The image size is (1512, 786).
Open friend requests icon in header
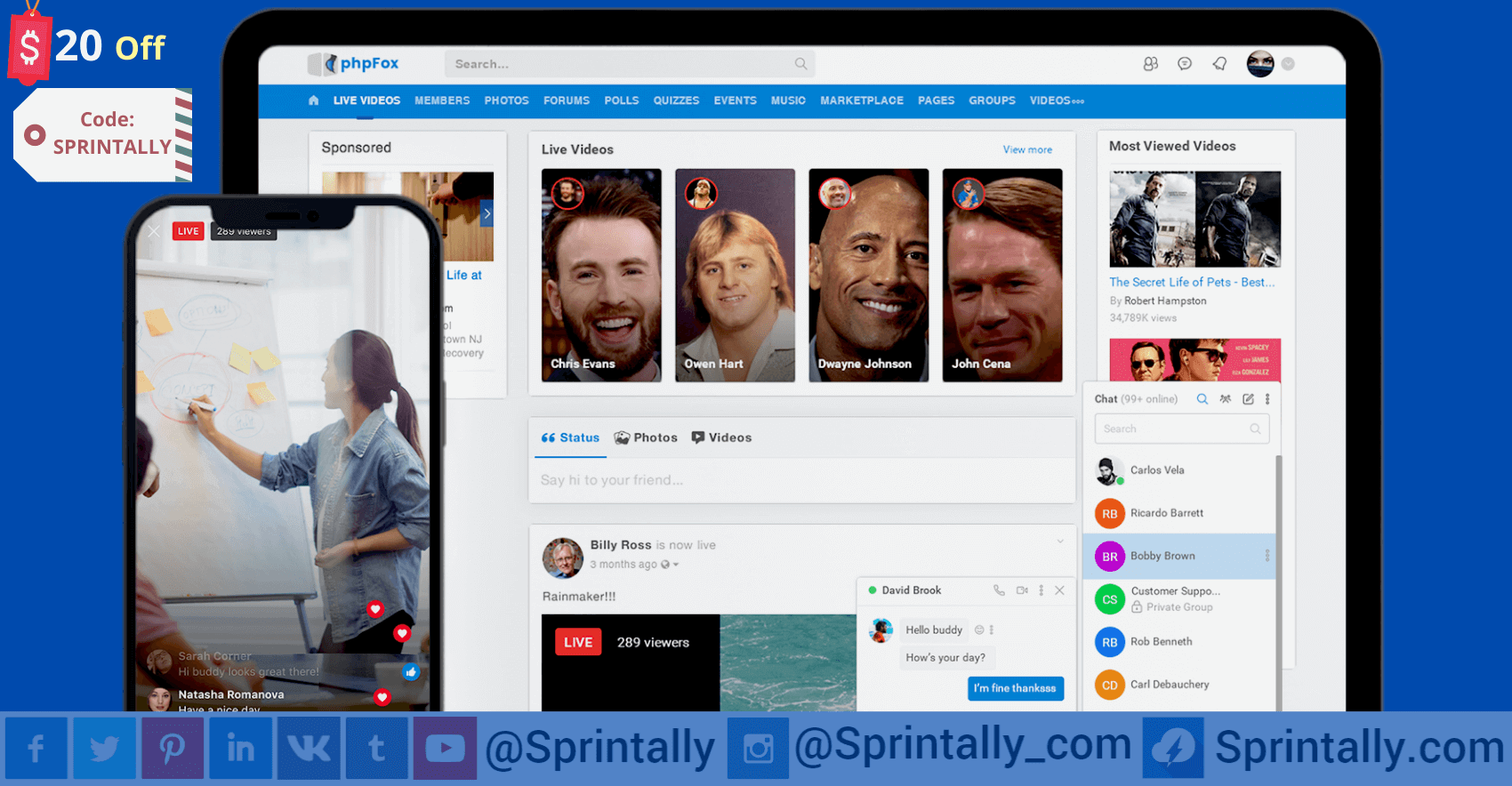click(1151, 64)
